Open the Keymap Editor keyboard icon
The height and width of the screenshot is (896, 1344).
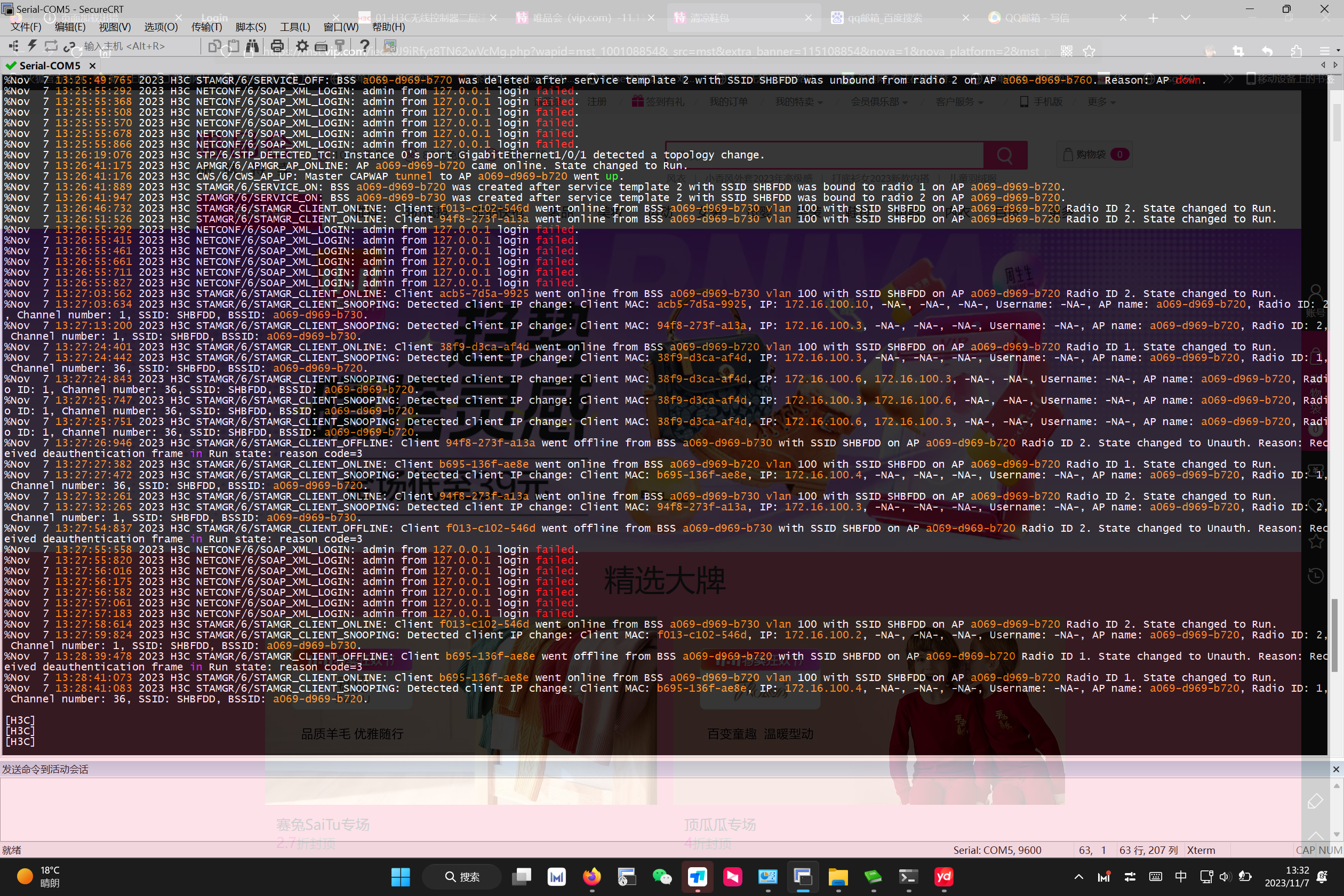coord(321,46)
